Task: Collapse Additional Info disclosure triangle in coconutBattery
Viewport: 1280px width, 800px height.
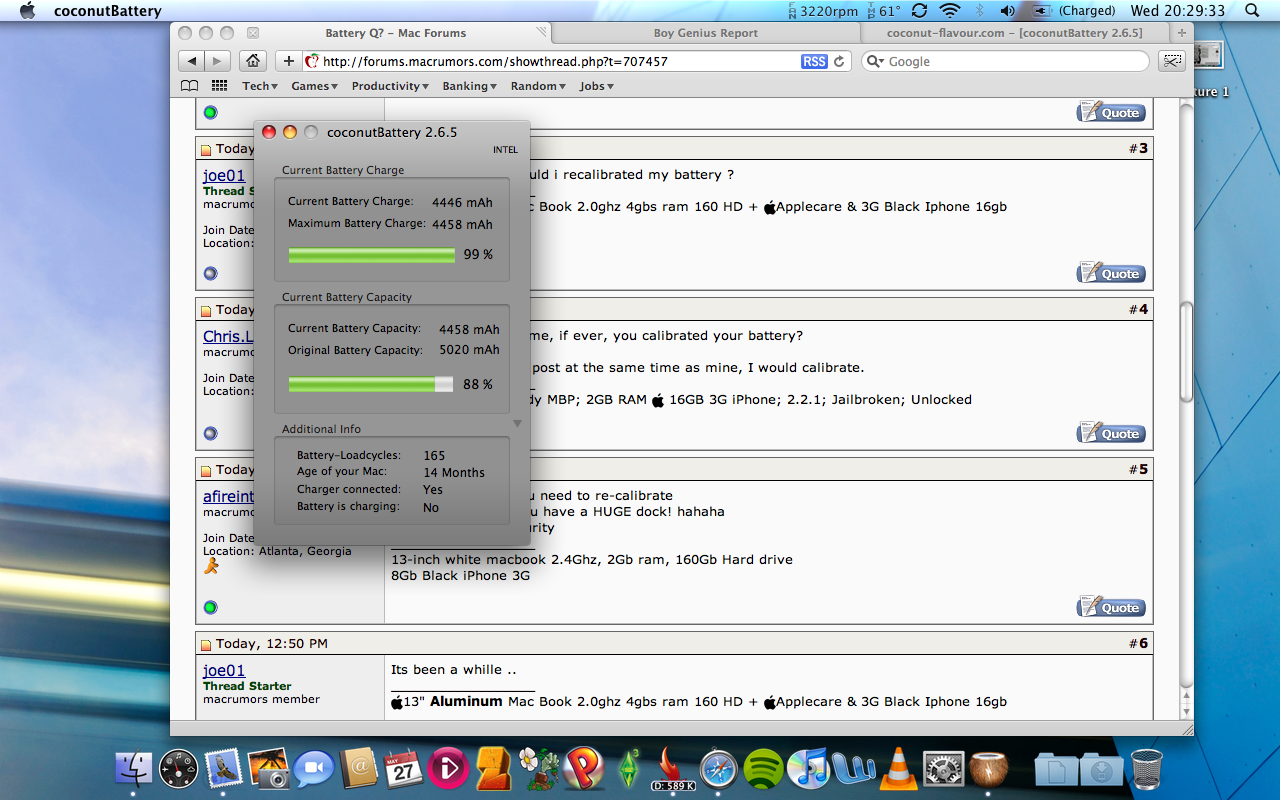Action: pyautogui.click(x=517, y=424)
